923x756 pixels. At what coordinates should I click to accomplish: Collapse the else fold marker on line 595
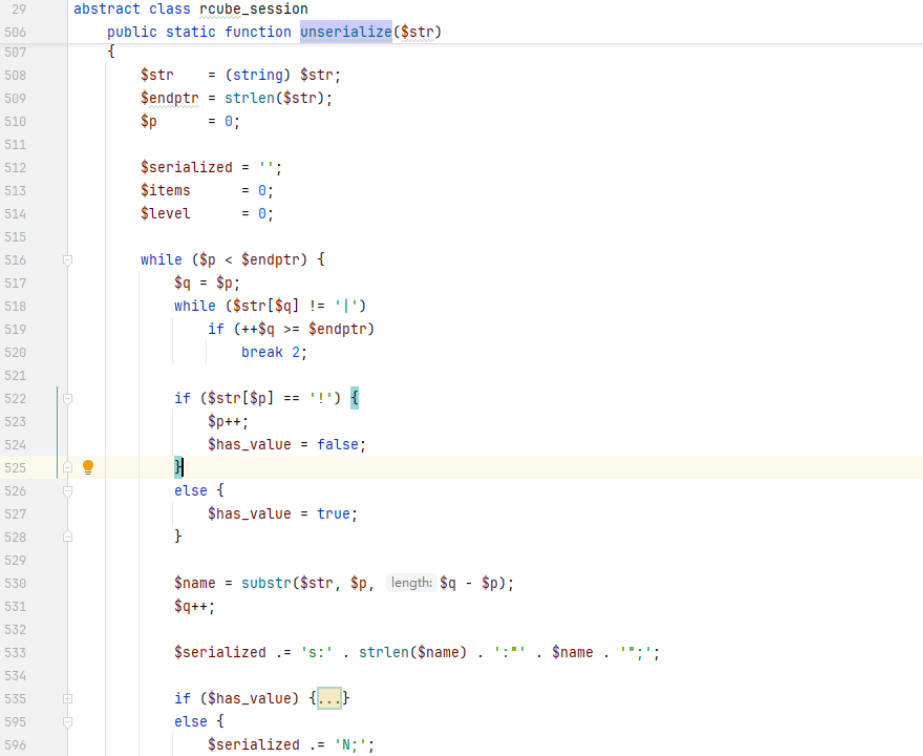pos(68,722)
